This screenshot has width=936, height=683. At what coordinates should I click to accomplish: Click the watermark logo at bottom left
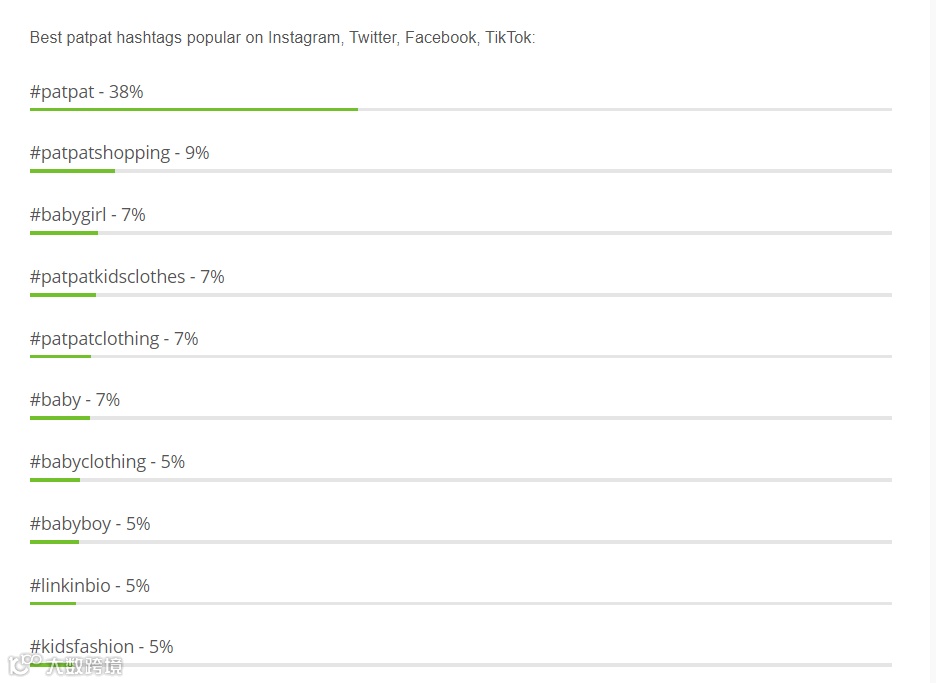(66, 665)
